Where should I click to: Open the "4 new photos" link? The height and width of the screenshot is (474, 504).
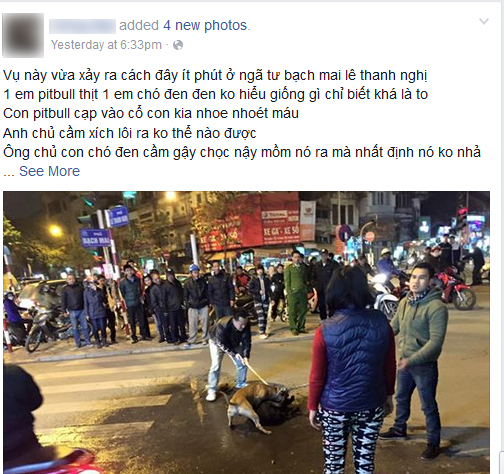point(206,26)
